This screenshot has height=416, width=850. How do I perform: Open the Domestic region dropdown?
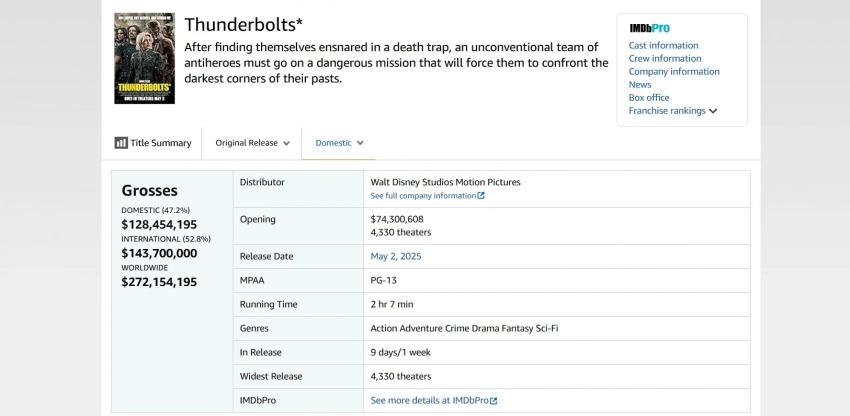(x=339, y=143)
